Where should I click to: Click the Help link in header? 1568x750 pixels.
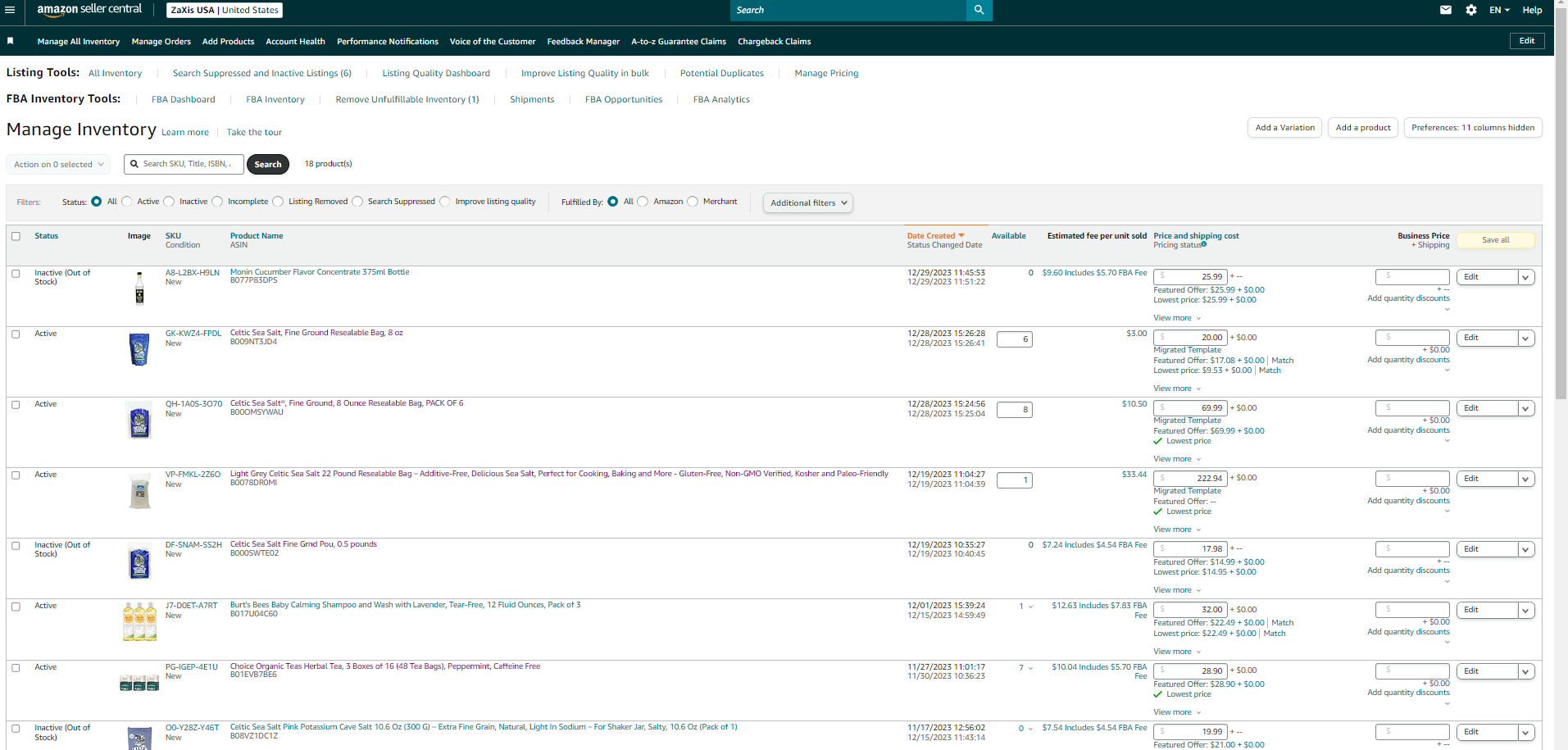coord(1532,10)
